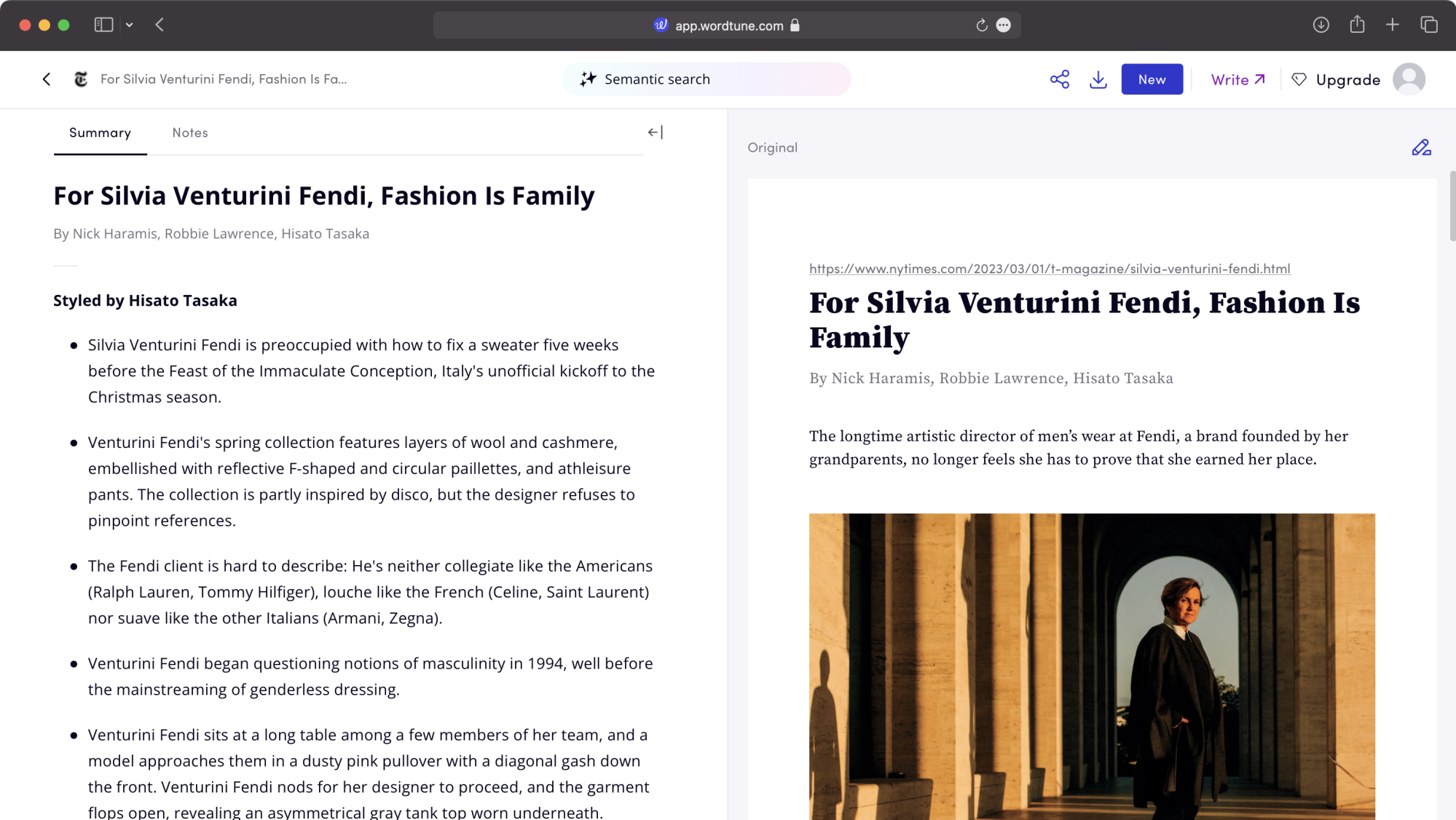Open the Write link
The width and height of the screenshot is (1456, 820).
tap(1237, 79)
